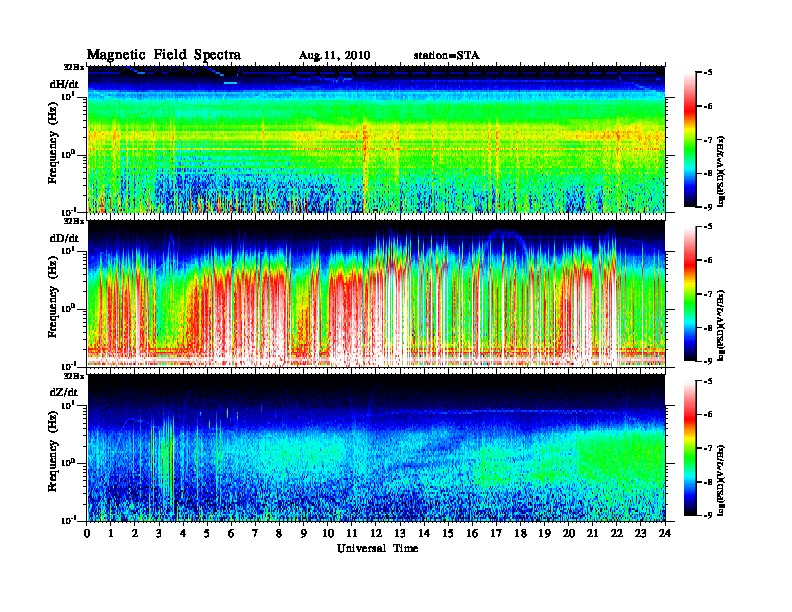The width and height of the screenshot is (792, 612).
Task: Click hour tick label "19" on time axis
Action: point(544,533)
